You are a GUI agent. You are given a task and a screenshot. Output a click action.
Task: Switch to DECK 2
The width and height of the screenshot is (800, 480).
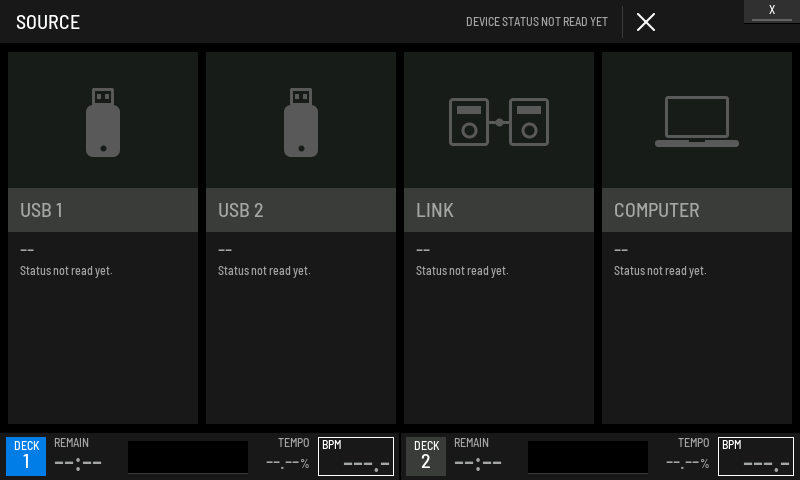click(426, 456)
